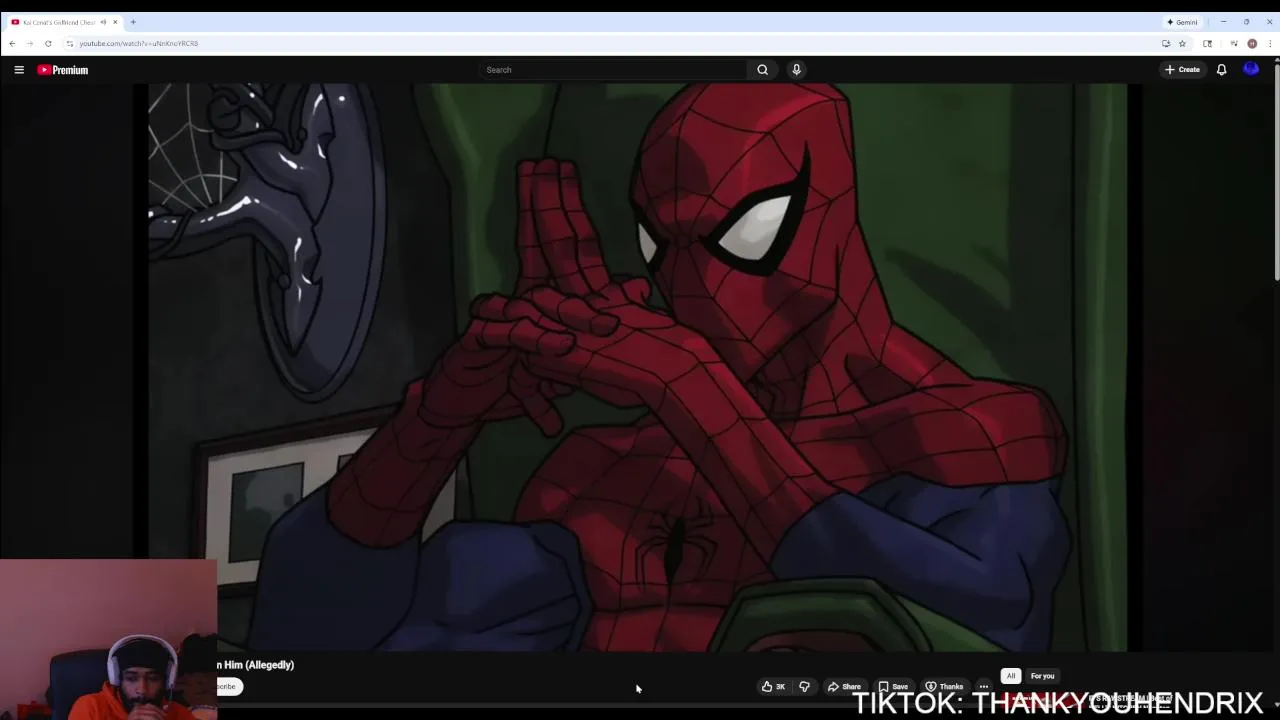Click the video title text "Him (Allegedly)"
This screenshot has height=720, width=1280.
coord(259,665)
